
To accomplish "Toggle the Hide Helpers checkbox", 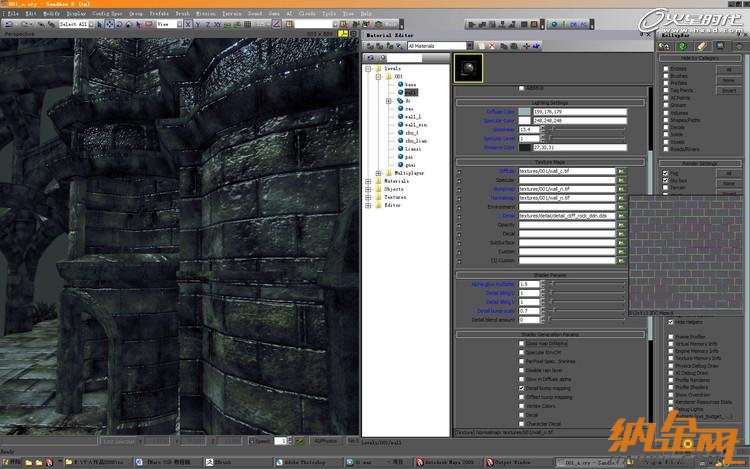I will tap(671, 321).
